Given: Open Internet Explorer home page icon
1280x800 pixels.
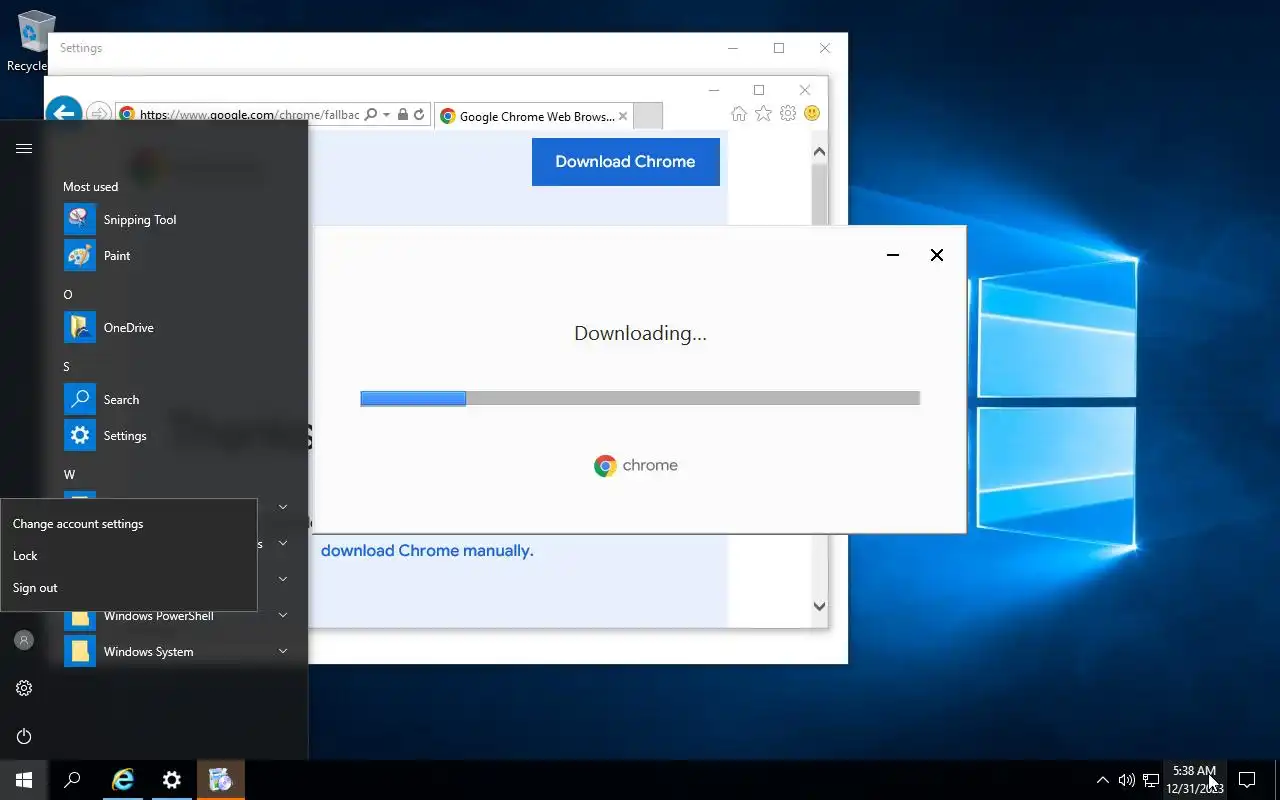Looking at the screenshot, I should pos(739,114).
